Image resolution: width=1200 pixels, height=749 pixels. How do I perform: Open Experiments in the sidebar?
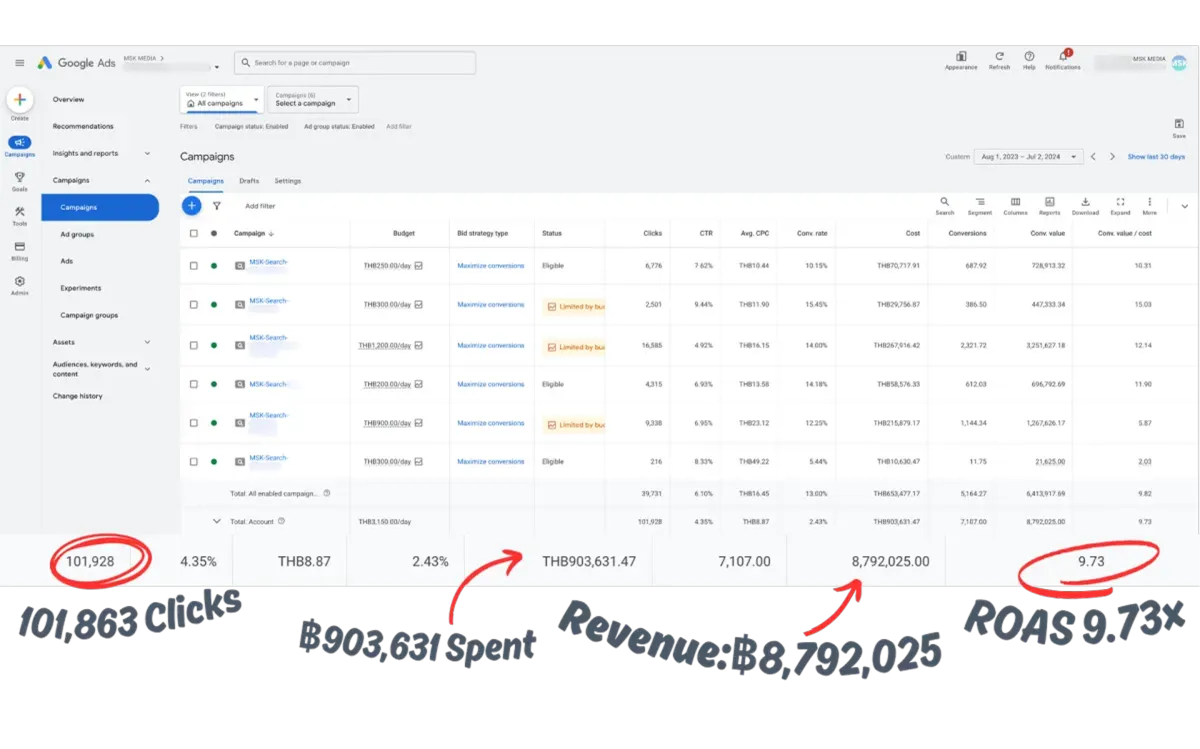81,288
